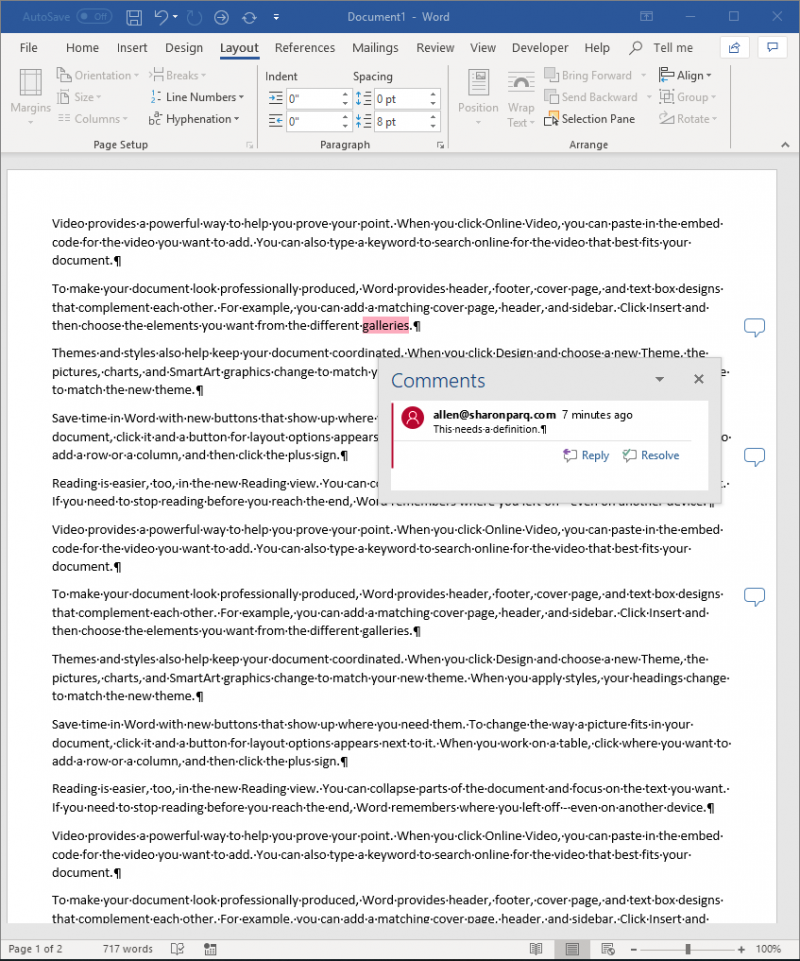Expand the Columns dropdown
Viewport: 800px width, 961px height.
93,119
